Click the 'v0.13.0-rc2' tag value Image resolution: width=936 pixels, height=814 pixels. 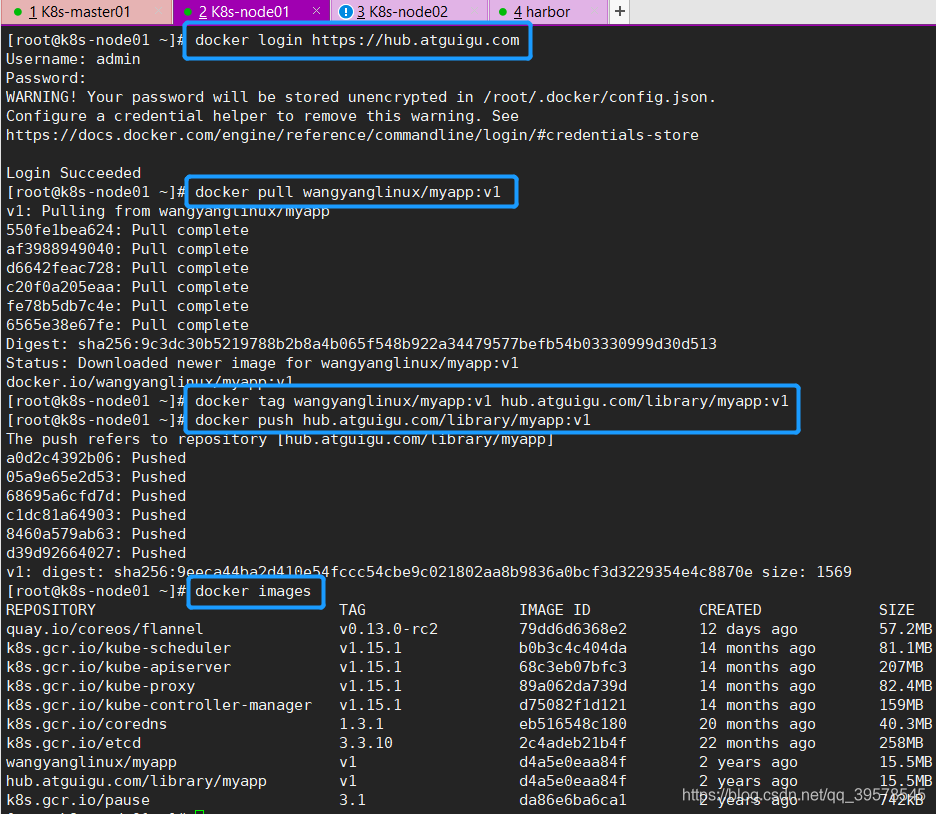[389, 629]
